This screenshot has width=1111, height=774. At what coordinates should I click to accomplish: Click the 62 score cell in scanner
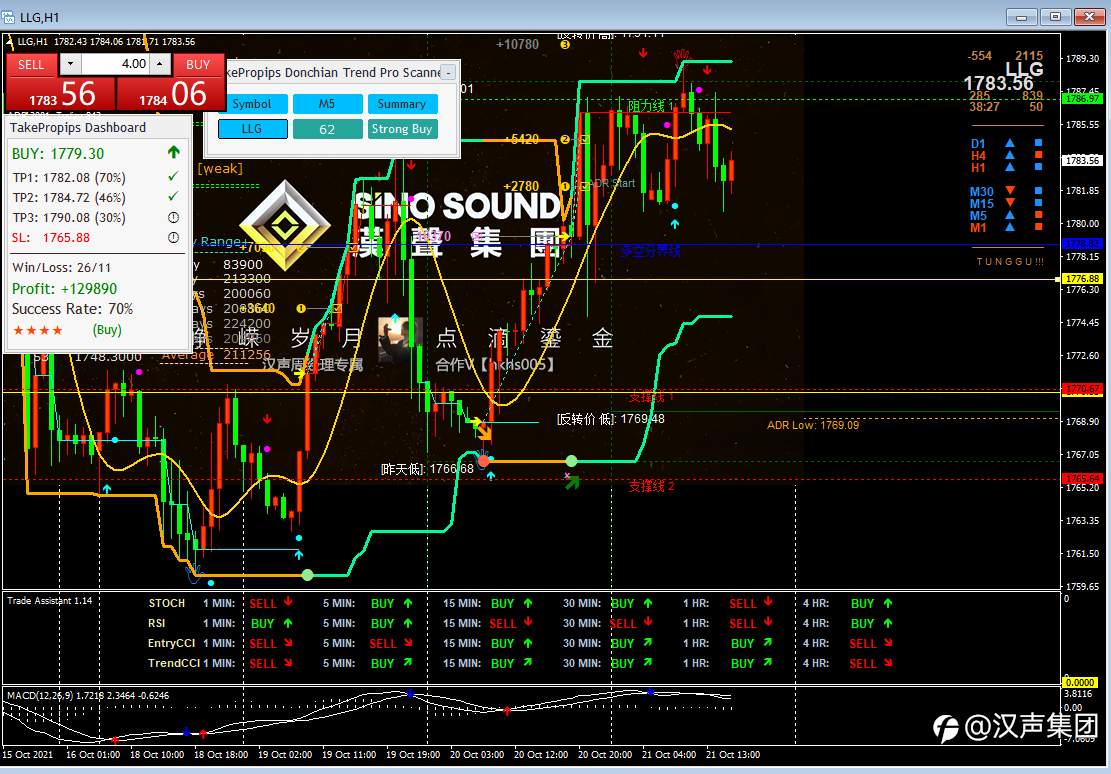pos(327,129)
